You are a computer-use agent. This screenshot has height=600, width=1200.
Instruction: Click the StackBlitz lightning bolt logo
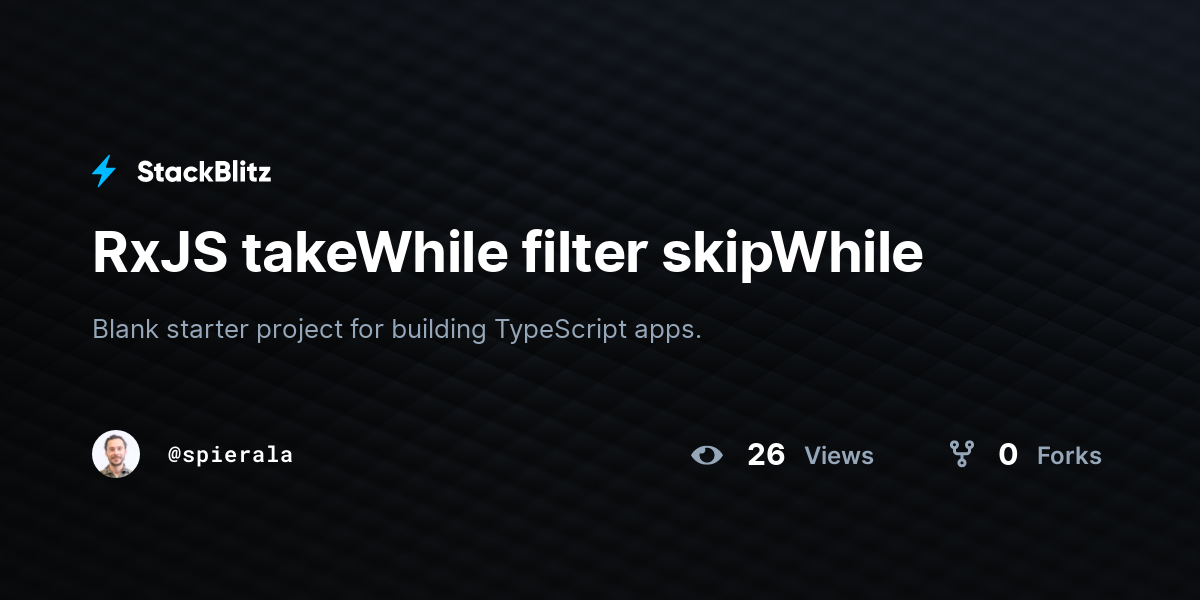click(x=104, y=172)
